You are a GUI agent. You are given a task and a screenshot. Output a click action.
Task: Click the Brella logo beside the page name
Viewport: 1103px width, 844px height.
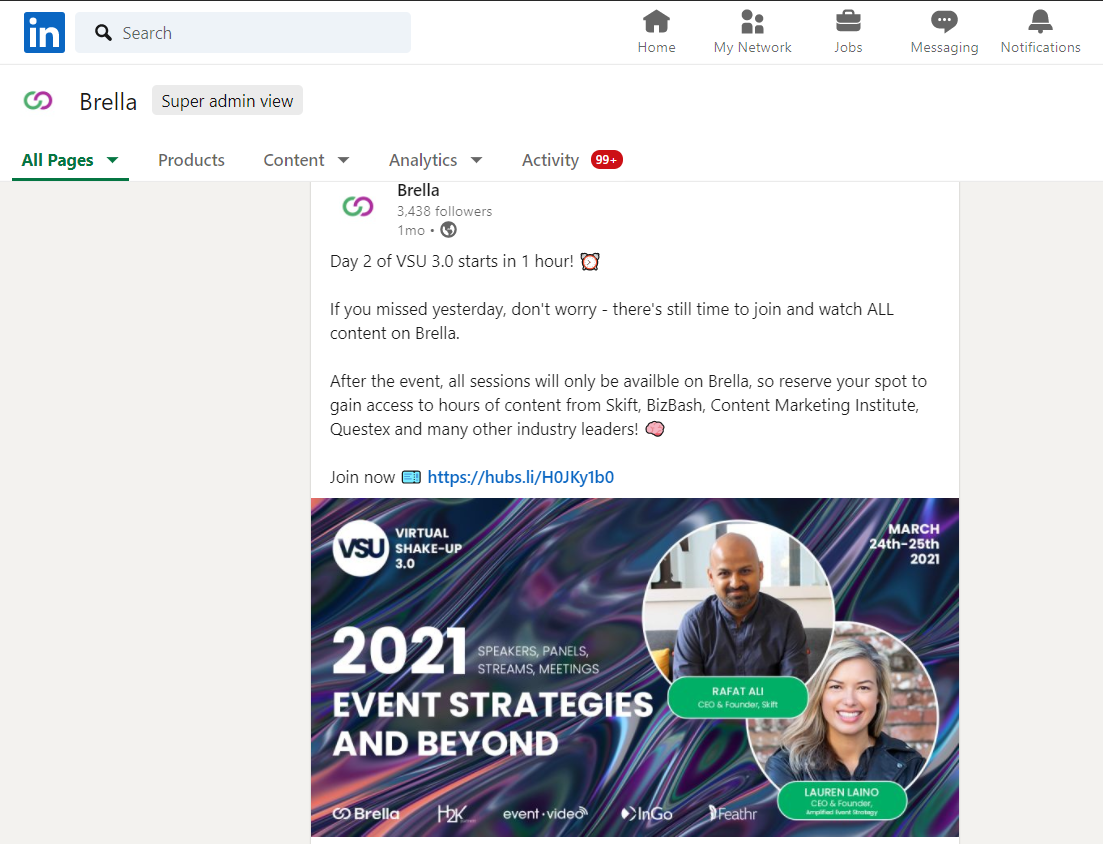click(38, 101)
